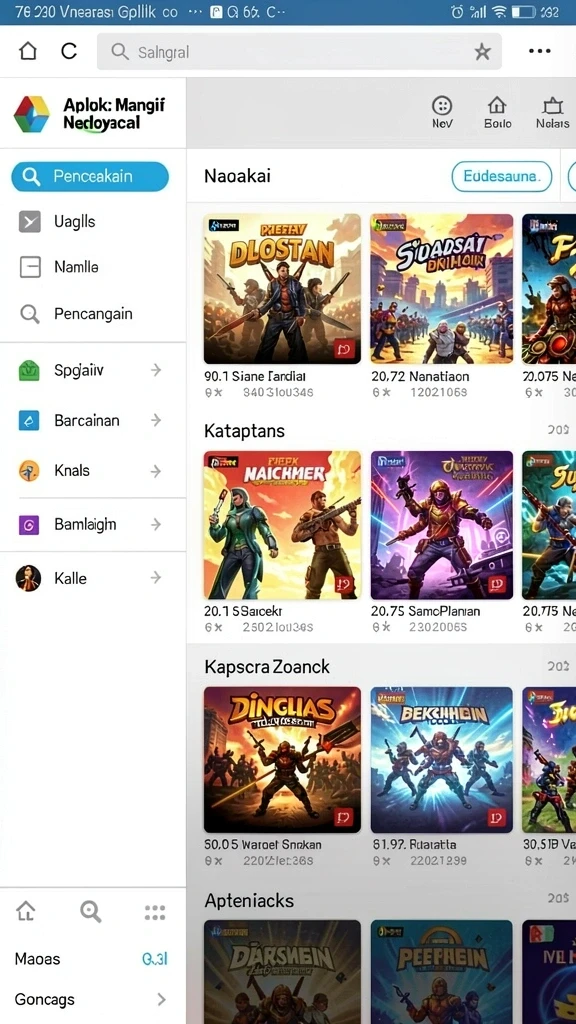Click the Katapt­ans section heading
This screenshot has width=576, height=1024.
coord(244,431)
